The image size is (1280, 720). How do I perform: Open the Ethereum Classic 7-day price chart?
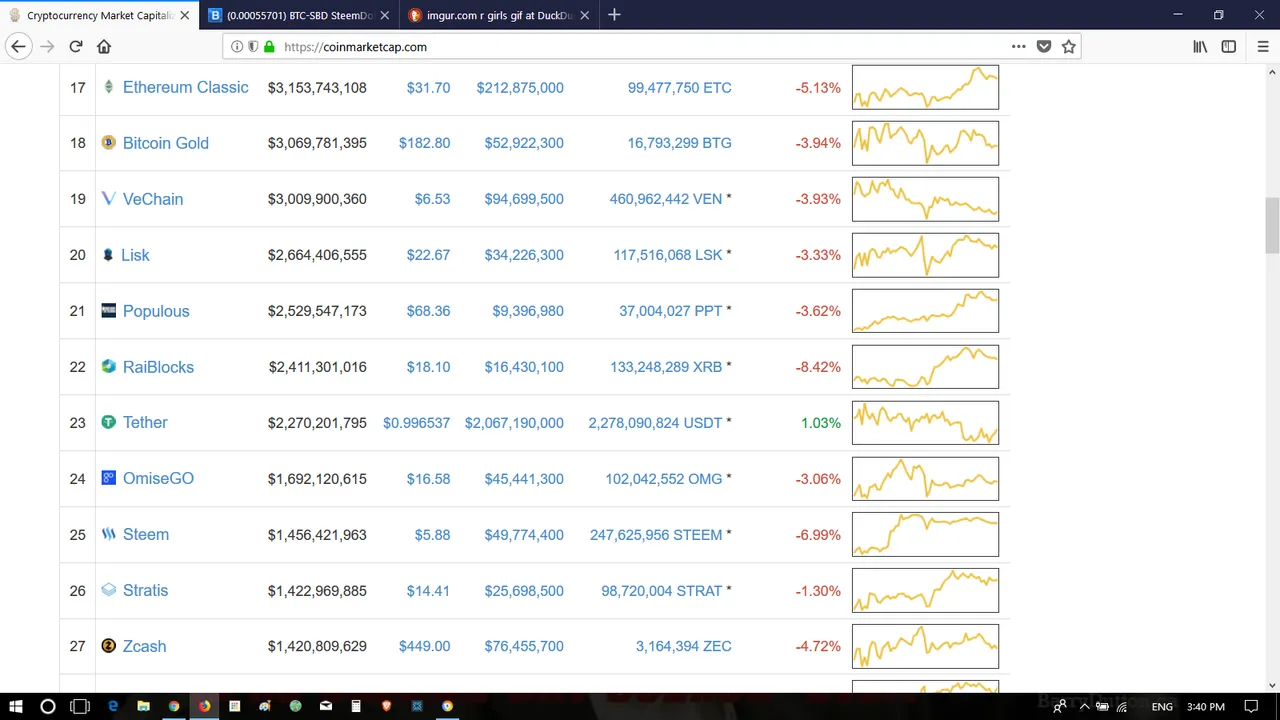click(925, 87)
